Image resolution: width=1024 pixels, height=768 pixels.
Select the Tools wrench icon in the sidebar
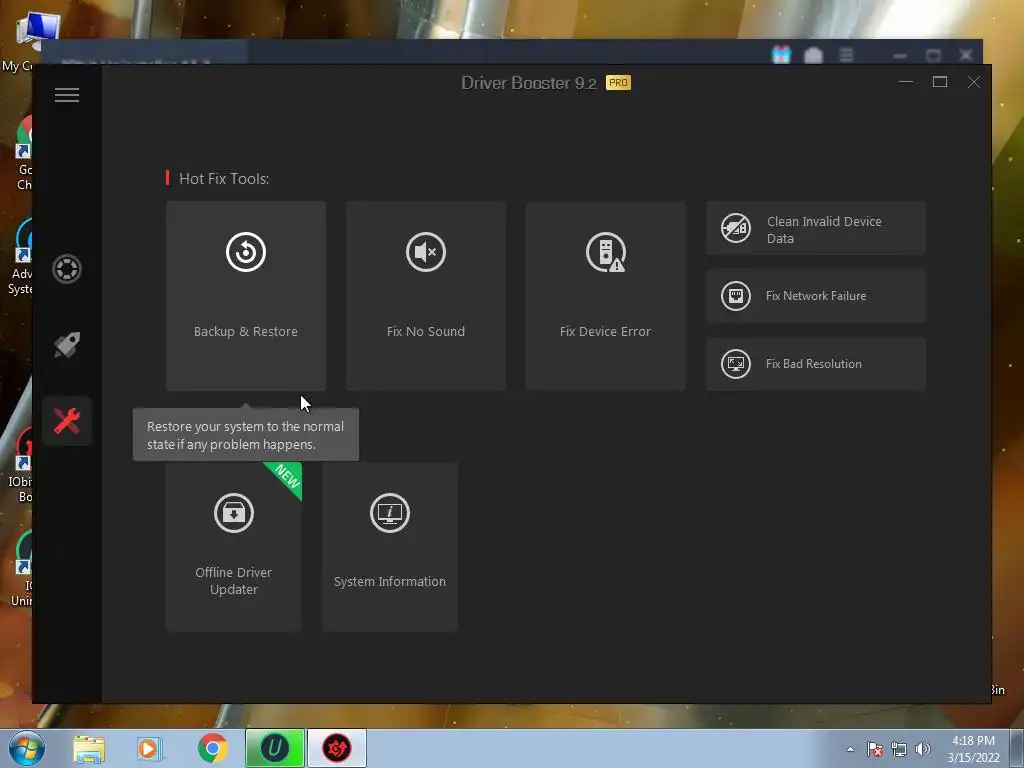(67, 421)
